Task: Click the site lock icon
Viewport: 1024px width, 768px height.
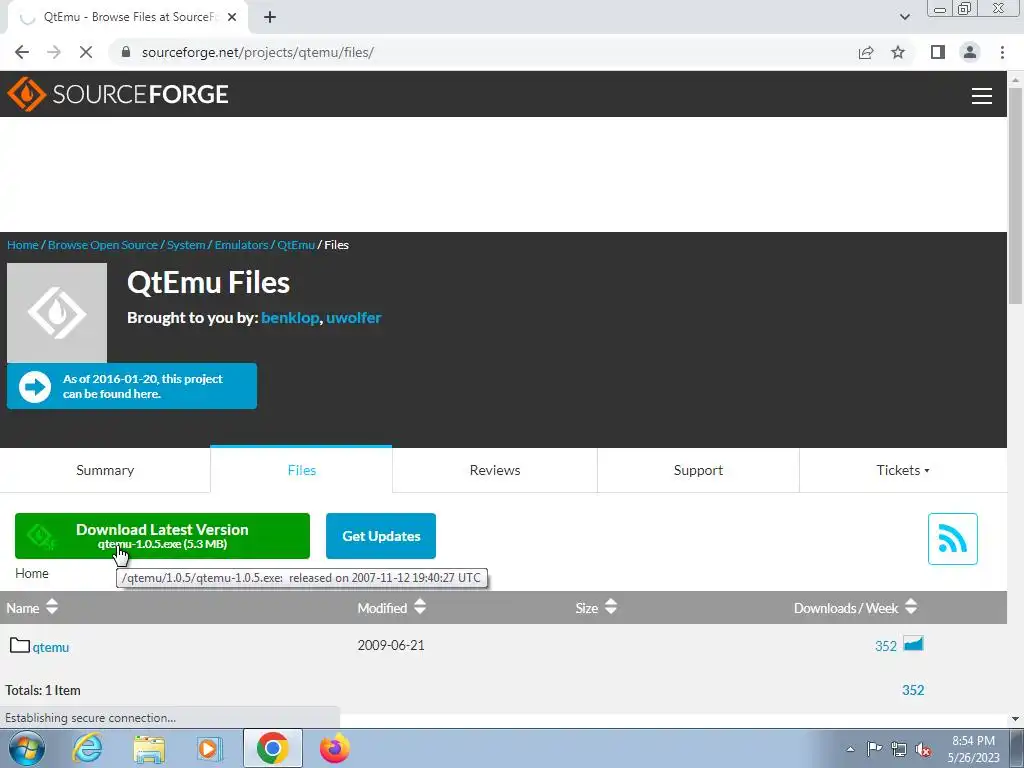Action: pos(126,52)
